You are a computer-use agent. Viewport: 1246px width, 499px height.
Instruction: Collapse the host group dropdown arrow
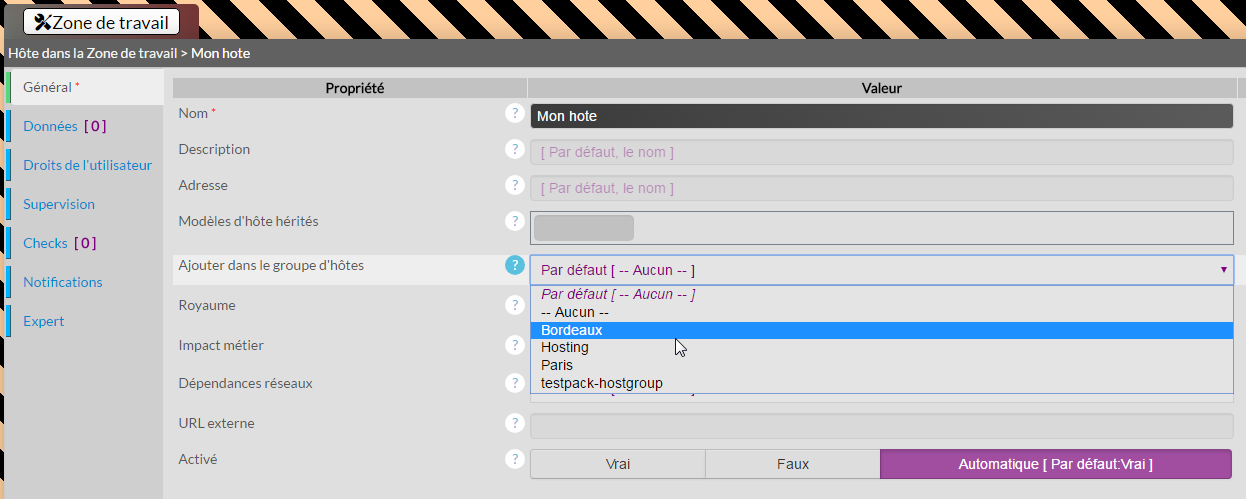(x=1223, y=270)
